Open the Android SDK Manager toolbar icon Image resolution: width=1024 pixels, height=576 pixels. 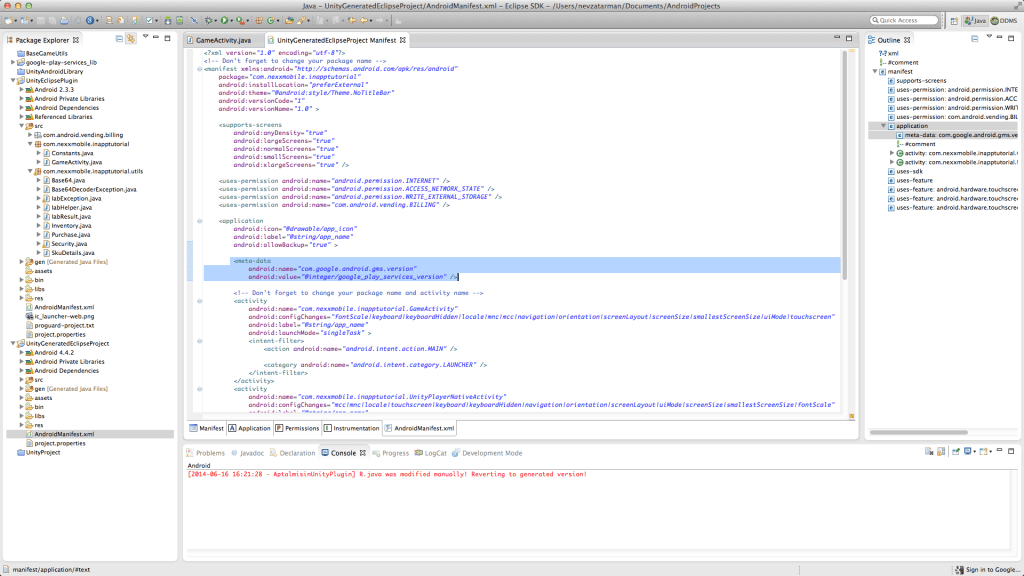[x=167, y=19]
